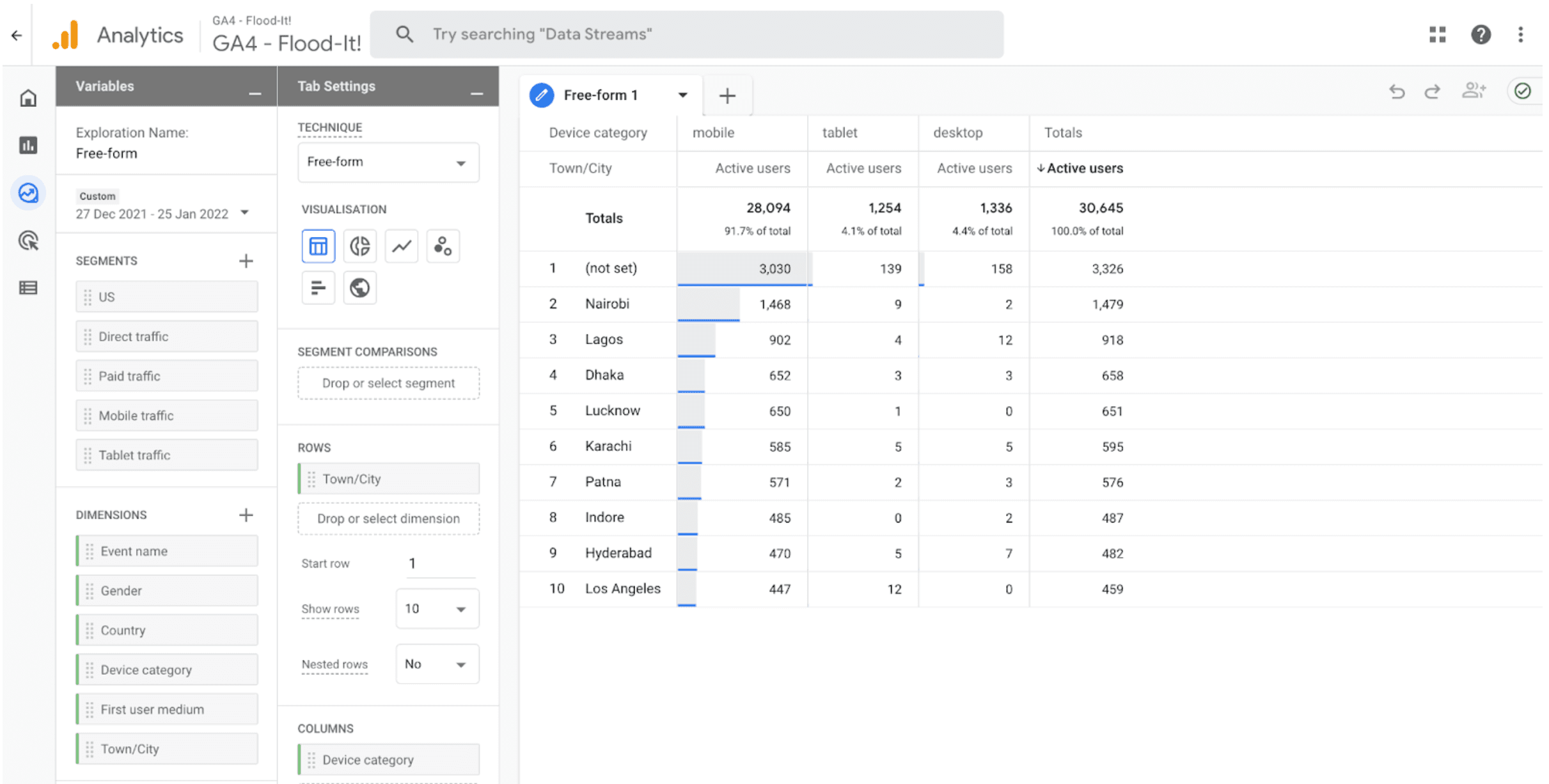The height and width of the screenshot is (784, 1549).
Task: Expand the Show rows dropdown
Action: (437, 609)
